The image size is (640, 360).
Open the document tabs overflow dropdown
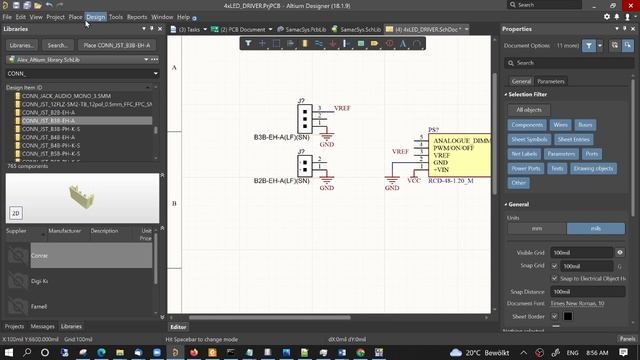coord(467,29)
